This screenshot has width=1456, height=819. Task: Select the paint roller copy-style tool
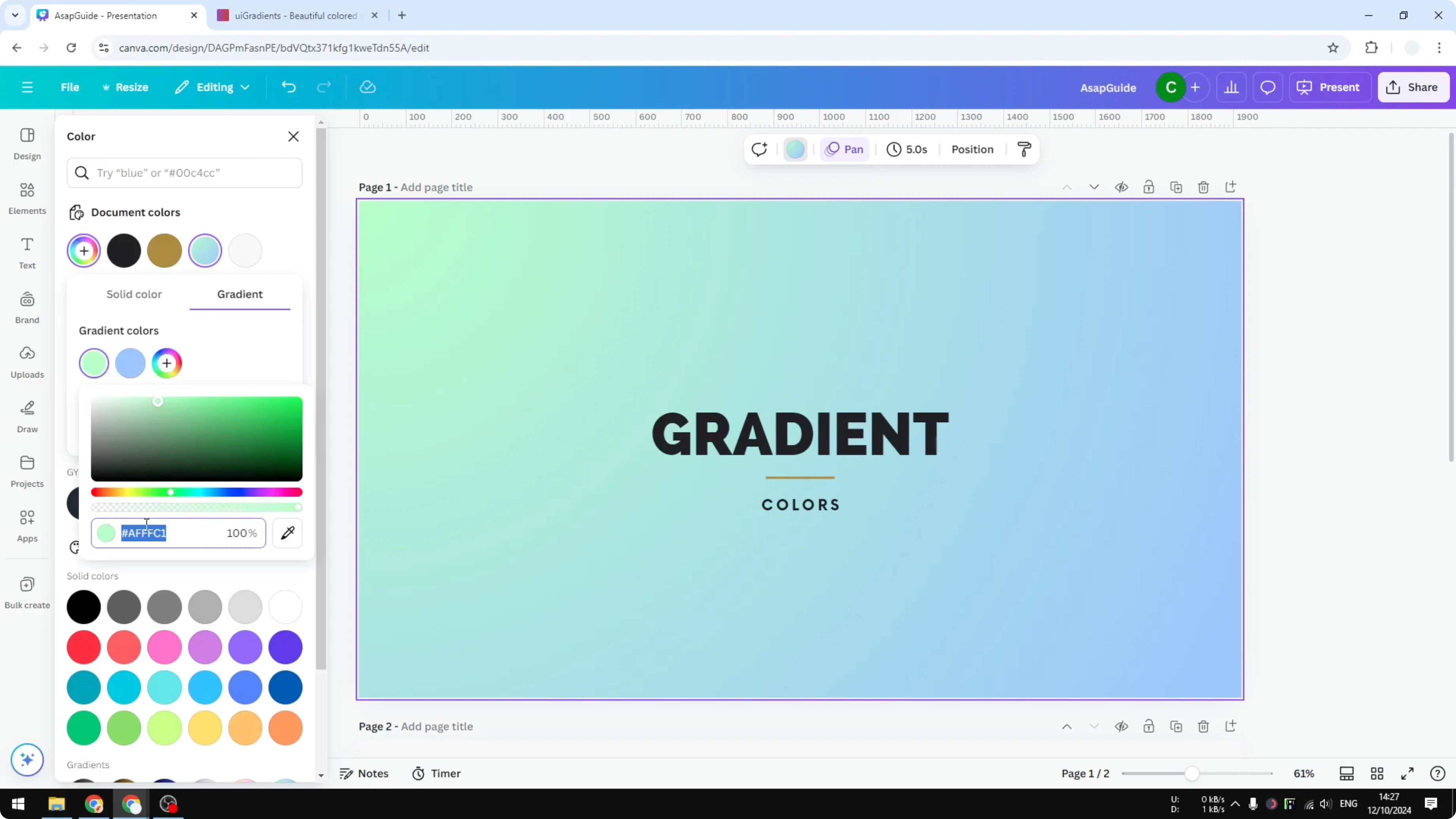click(1024, 149)
